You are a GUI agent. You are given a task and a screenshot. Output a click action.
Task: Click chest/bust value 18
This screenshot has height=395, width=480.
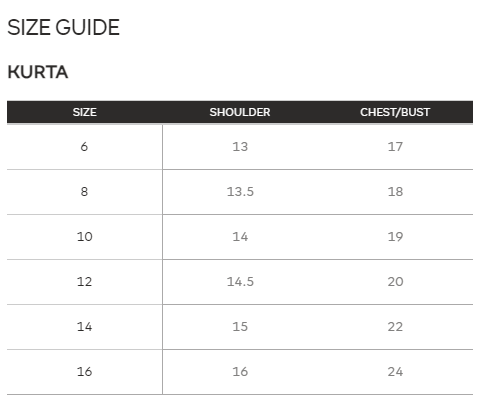[x=395, y=192]
